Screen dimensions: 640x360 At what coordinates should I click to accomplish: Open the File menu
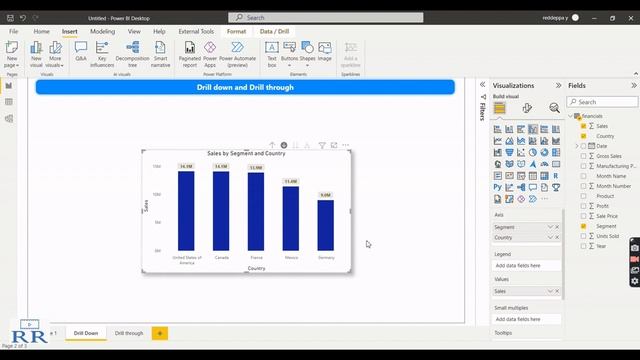coord(13,31)
